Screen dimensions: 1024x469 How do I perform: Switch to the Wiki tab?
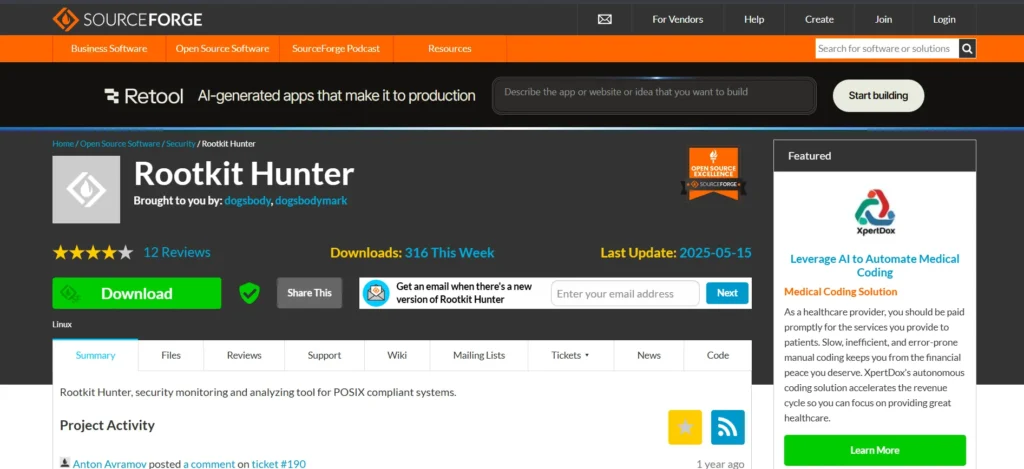pyautogui.click(x=397, y=355)
